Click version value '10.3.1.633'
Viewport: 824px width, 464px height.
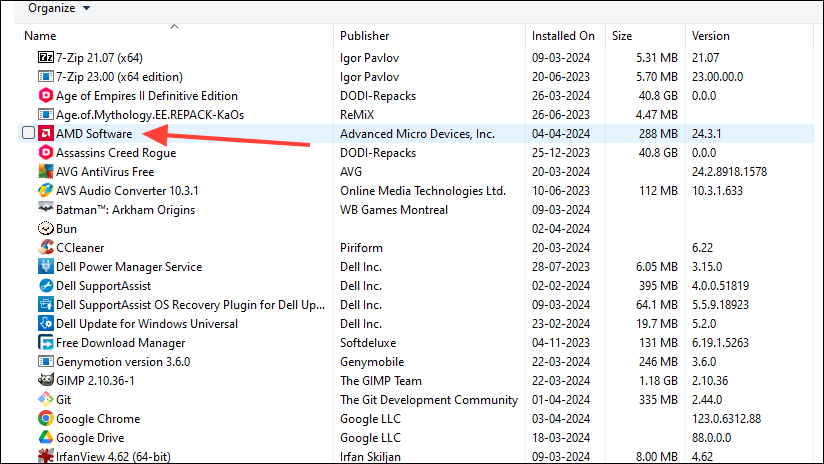click(717, 191)
